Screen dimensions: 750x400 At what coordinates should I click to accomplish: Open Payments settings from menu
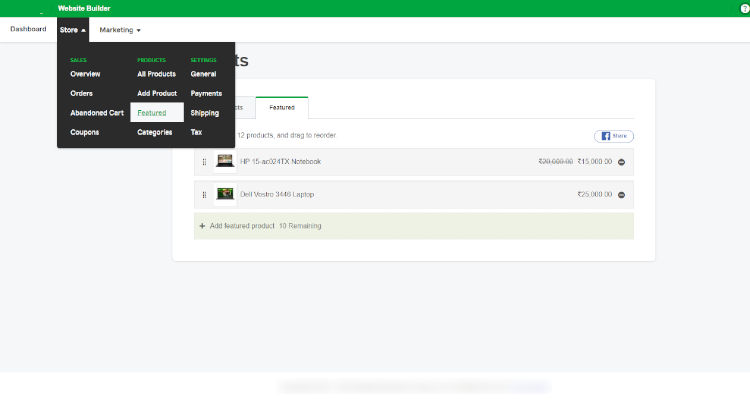click(x=206, y=93)
